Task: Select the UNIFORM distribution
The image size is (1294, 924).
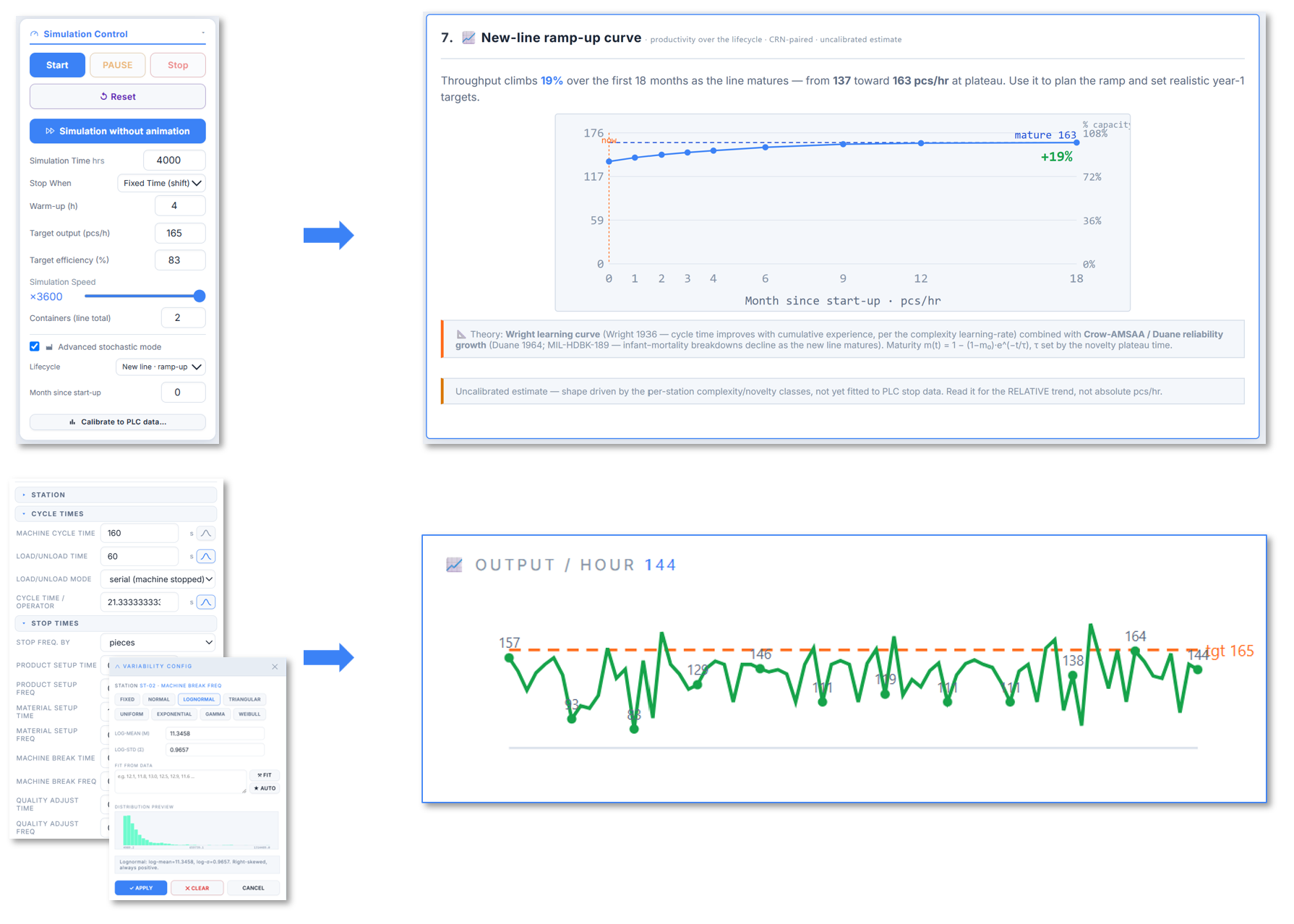Action: (132, 714)
